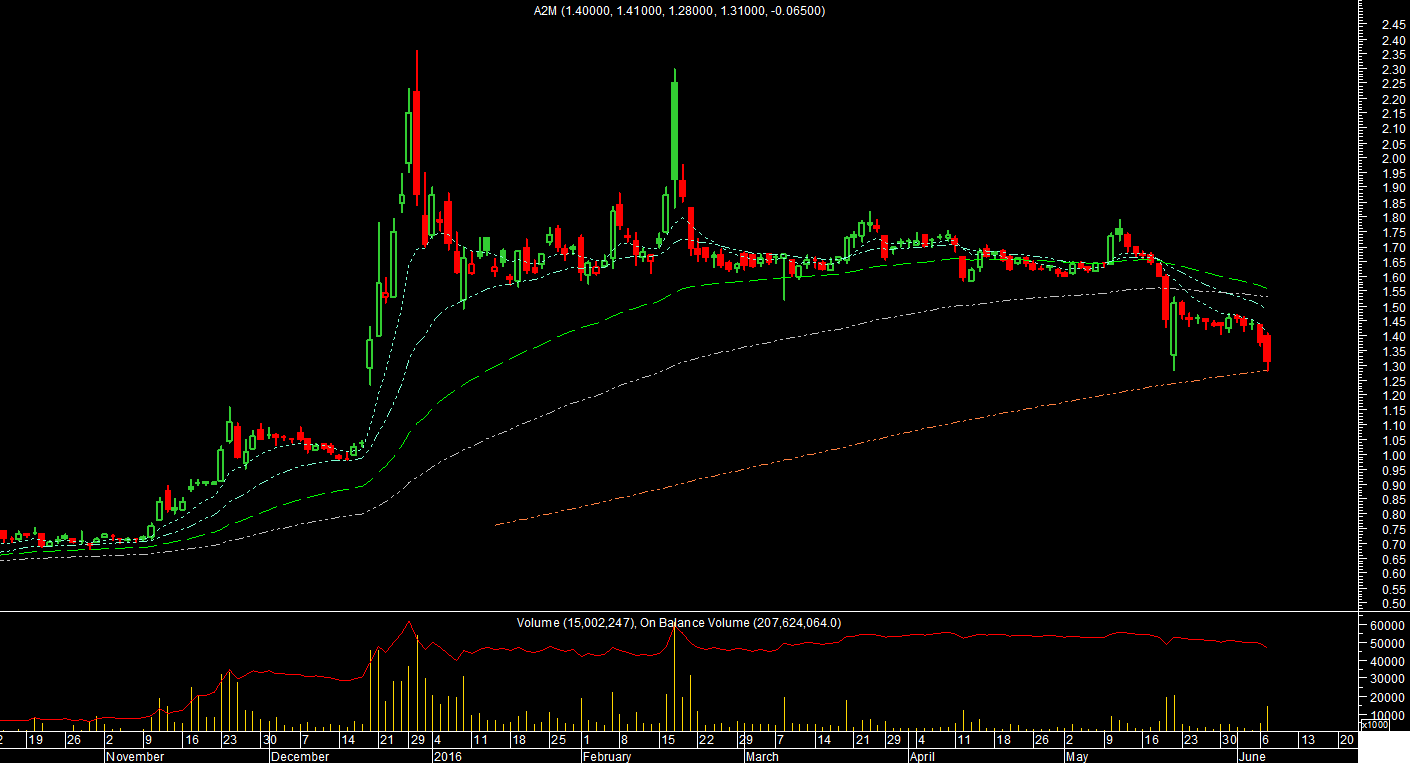
Task: Select the May month label
Action: tap(1077, 757)
